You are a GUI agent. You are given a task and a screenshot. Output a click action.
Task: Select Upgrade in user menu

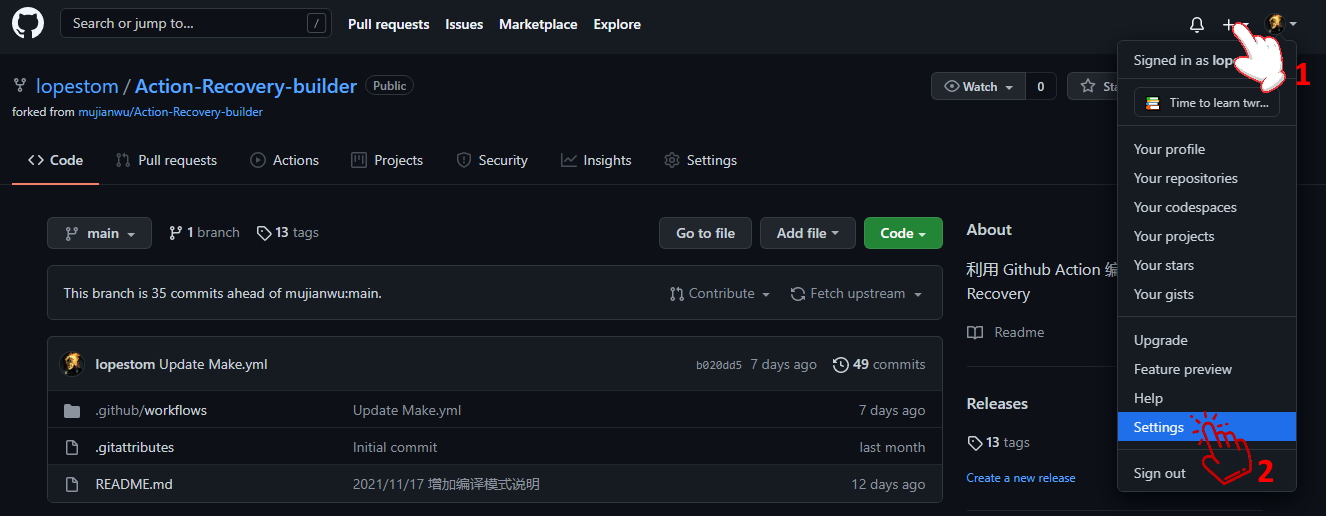(1207, 340)
